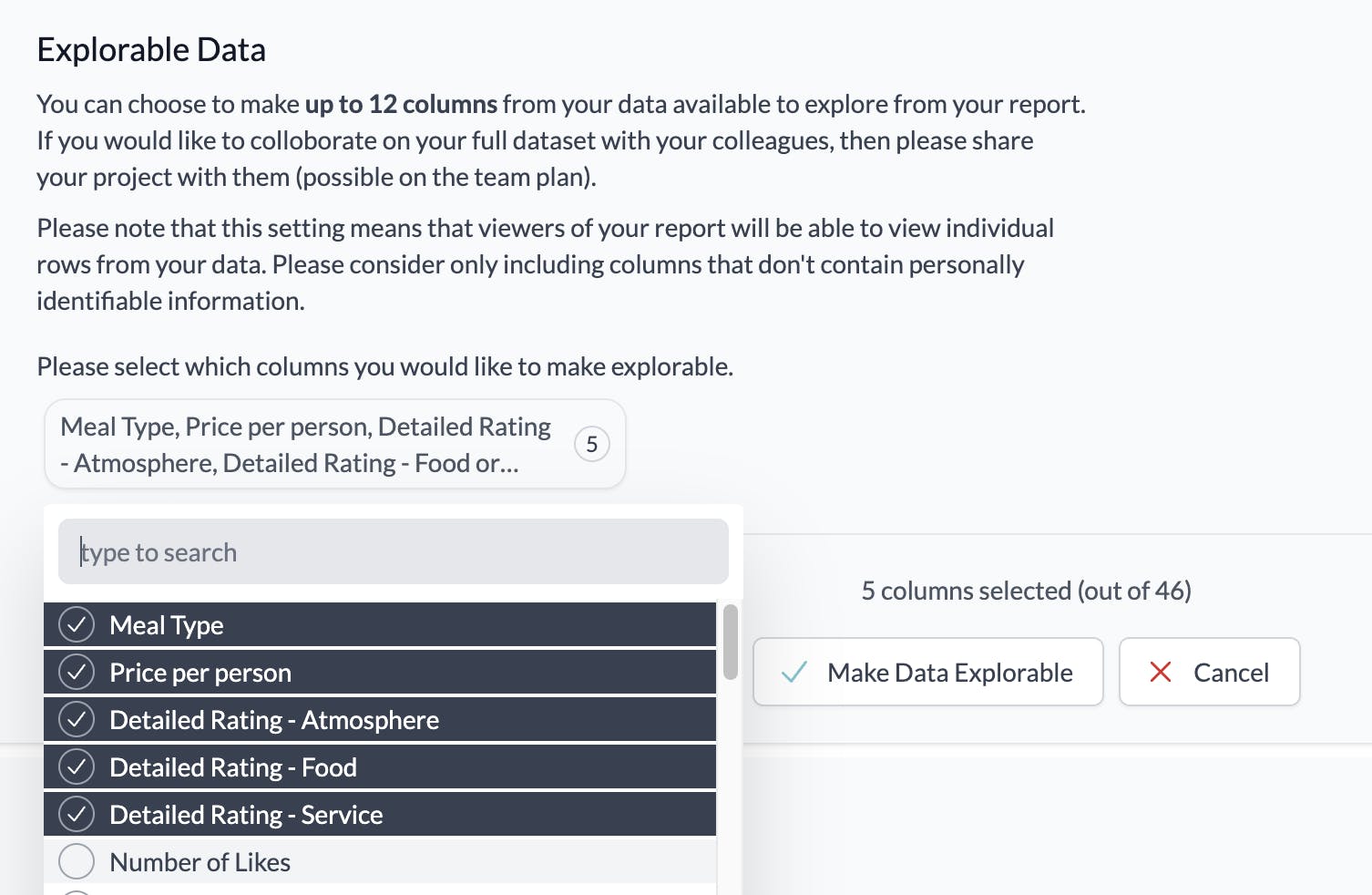This screenshot has height=895, width=1372.
Task: Focus the type to search field
Action: [x=394, y=551]
